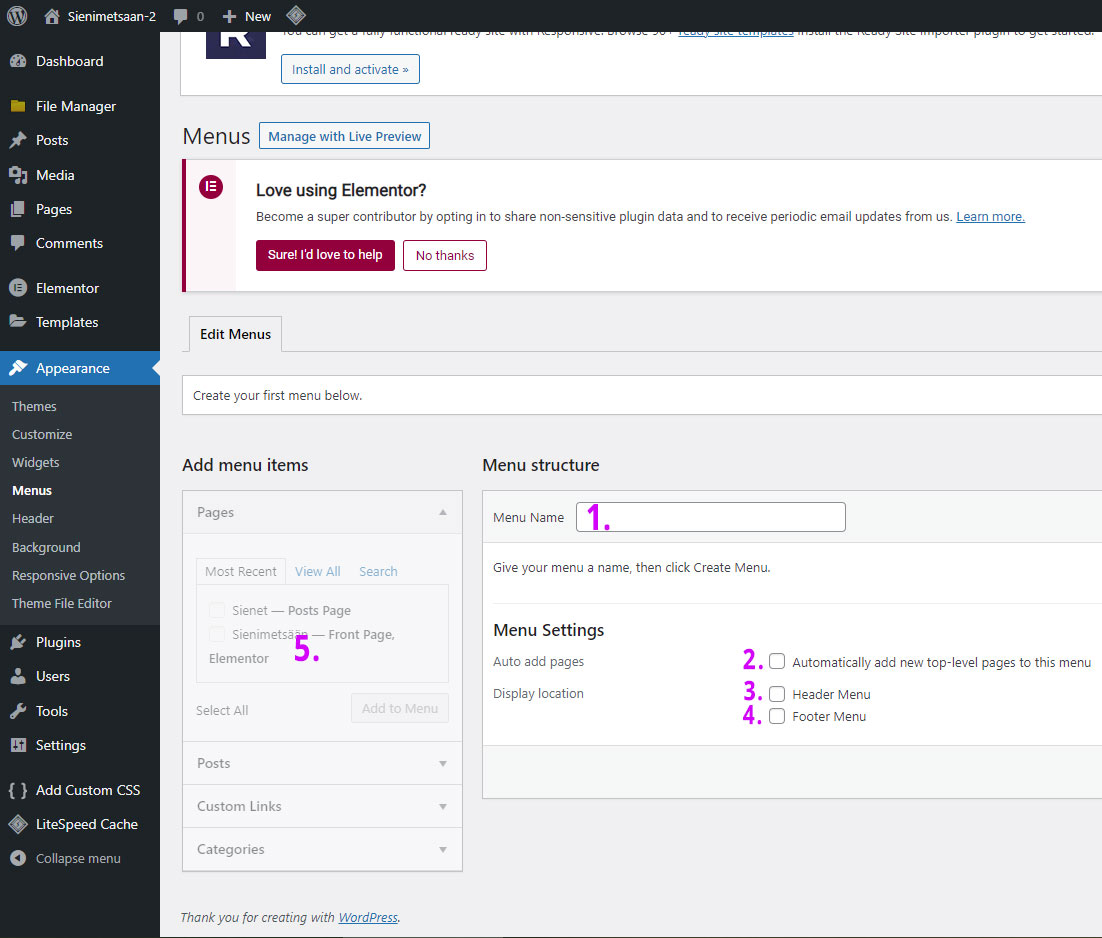Click the Dashboard gauge icon

pos(18,61)
